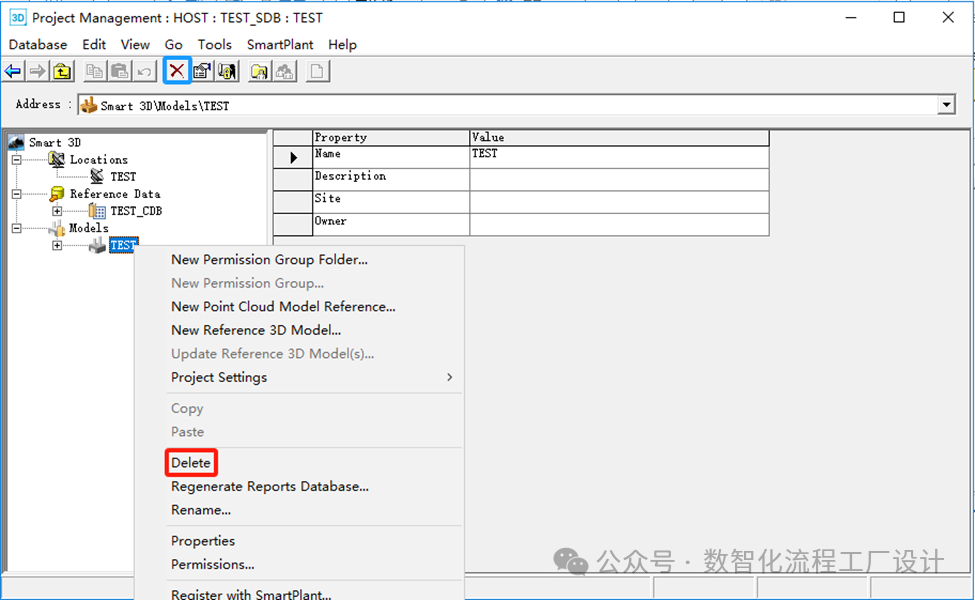This screenshot has width=975, height=600.
Task: Click the Paste toolbar icon
Action: pos(119,72)
